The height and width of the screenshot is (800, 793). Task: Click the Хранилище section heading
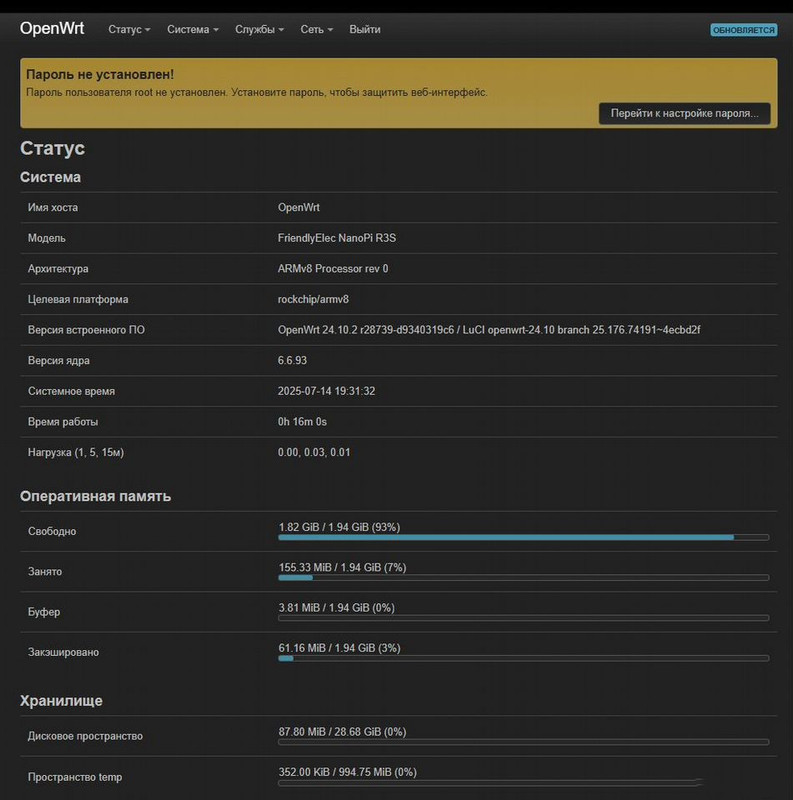tap(61, 701)
